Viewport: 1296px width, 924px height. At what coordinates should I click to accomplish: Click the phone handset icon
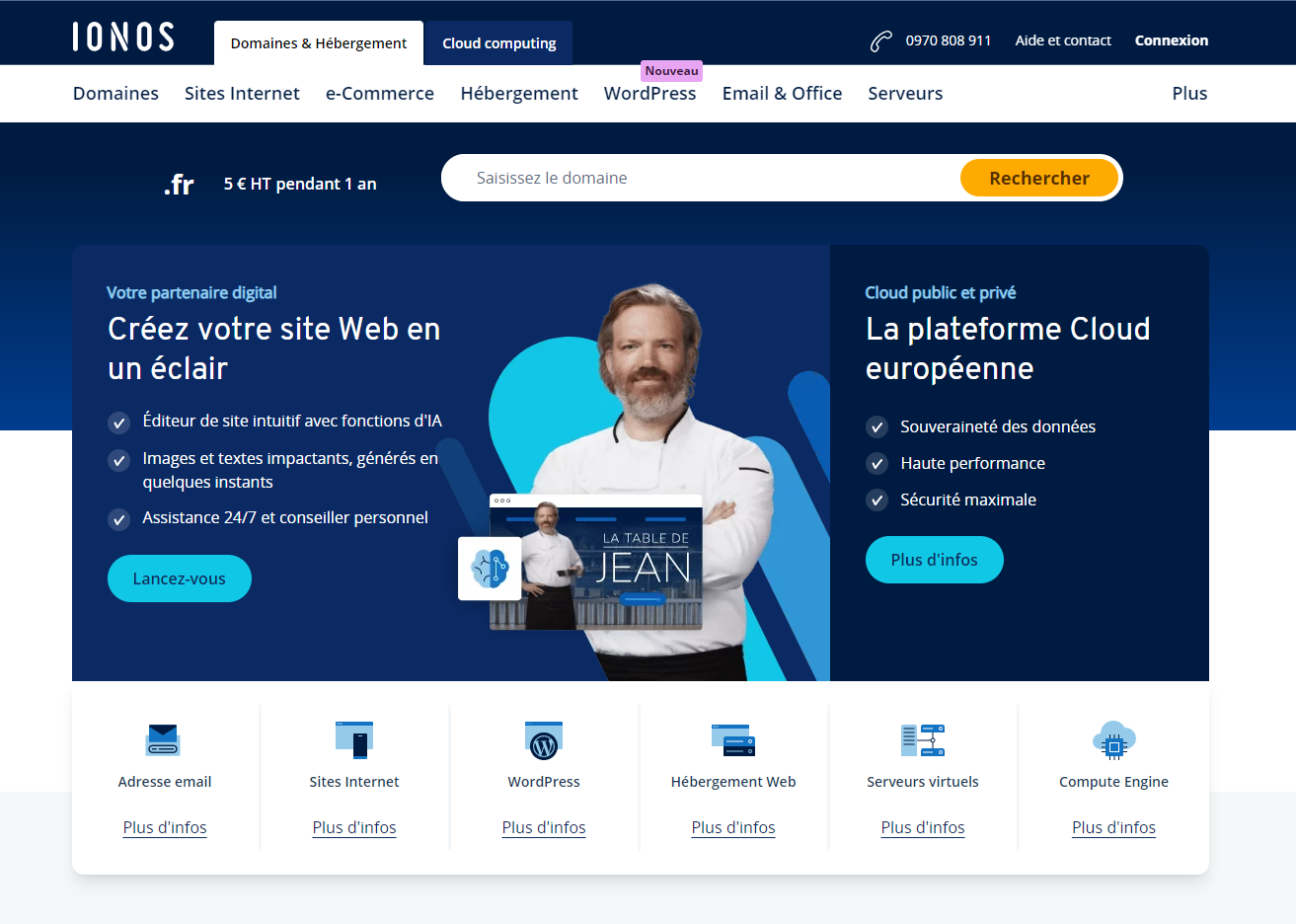click(880, 41)
